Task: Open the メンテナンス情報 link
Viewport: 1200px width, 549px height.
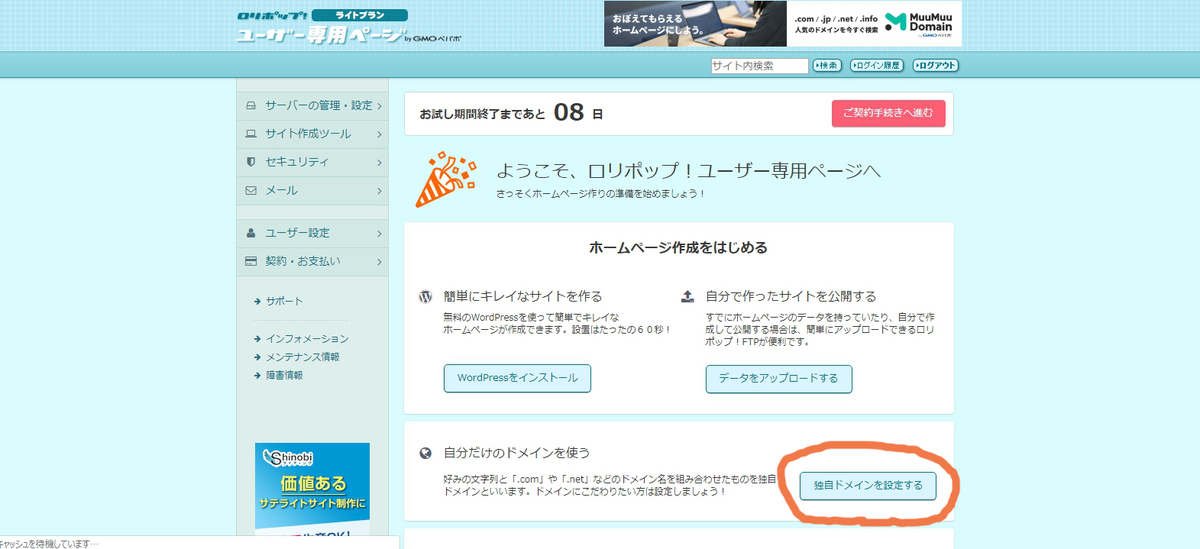Action: (x=302, y=357)
